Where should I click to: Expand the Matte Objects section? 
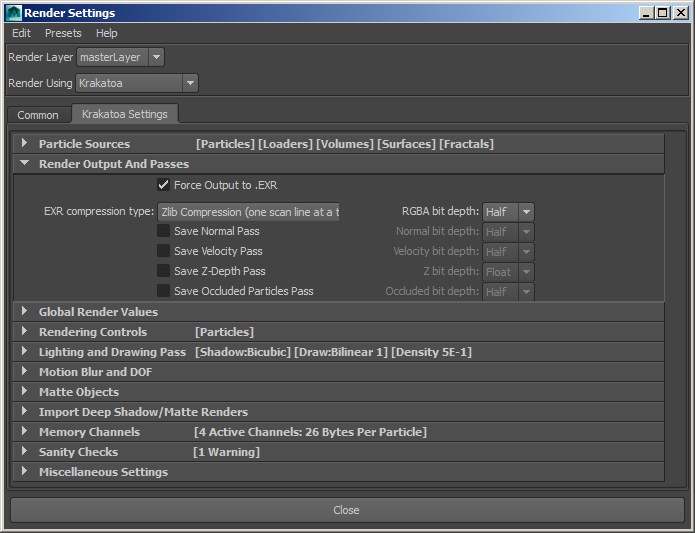pyautogui.click(x=339, y=392)
